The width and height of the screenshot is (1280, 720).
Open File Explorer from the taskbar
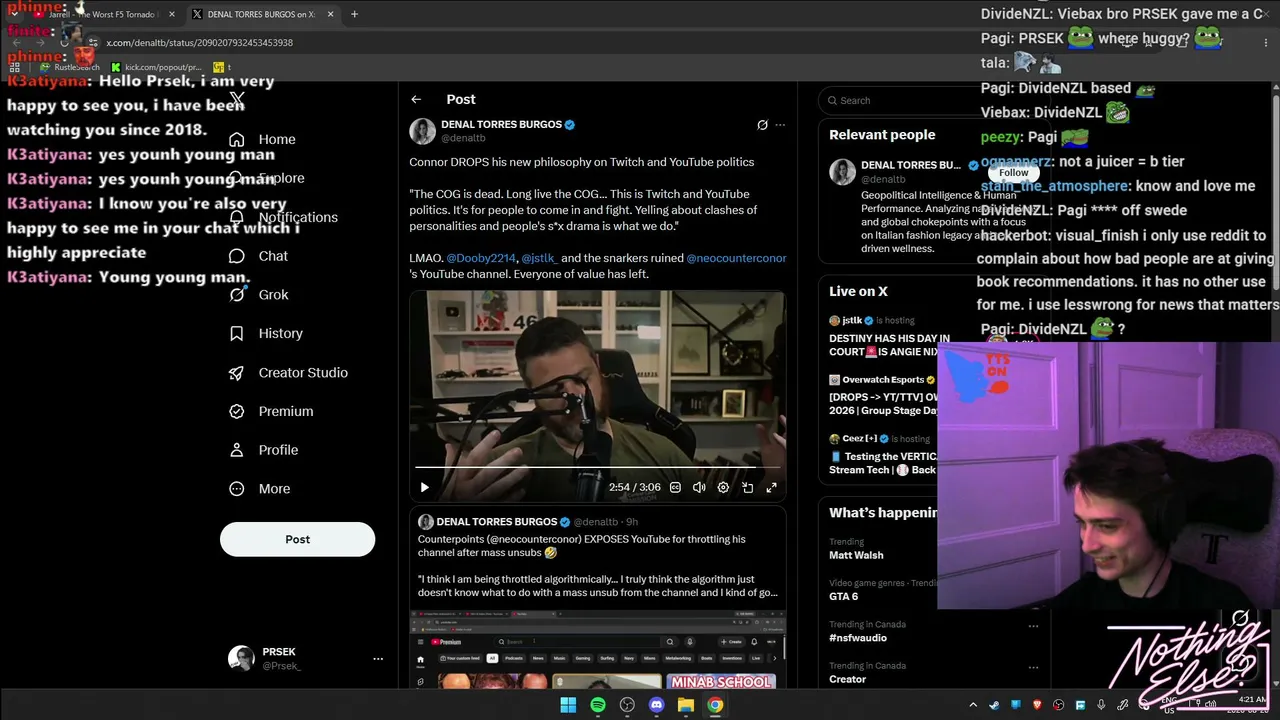pyautogui.click(x=686, y=705)
